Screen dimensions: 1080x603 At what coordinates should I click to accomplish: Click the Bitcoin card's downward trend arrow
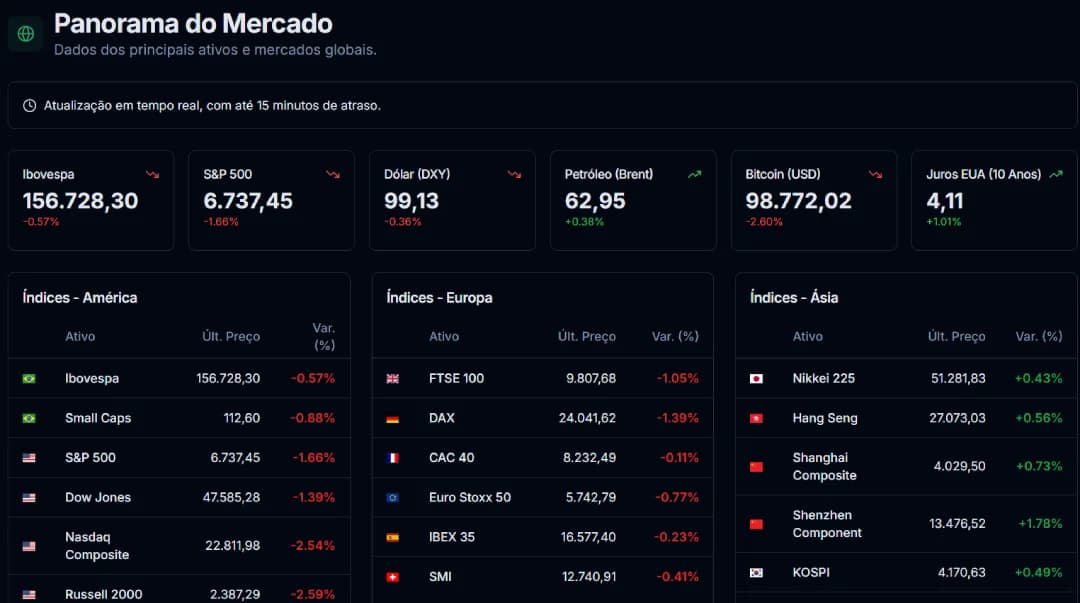tap(877, 173)
